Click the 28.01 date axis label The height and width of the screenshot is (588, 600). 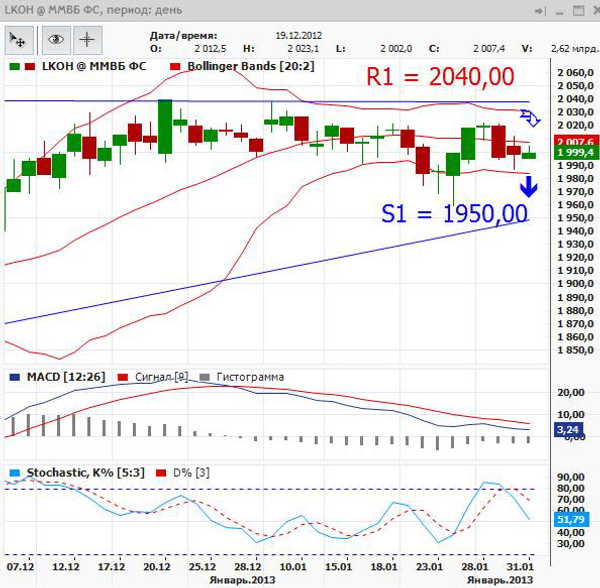474,567
